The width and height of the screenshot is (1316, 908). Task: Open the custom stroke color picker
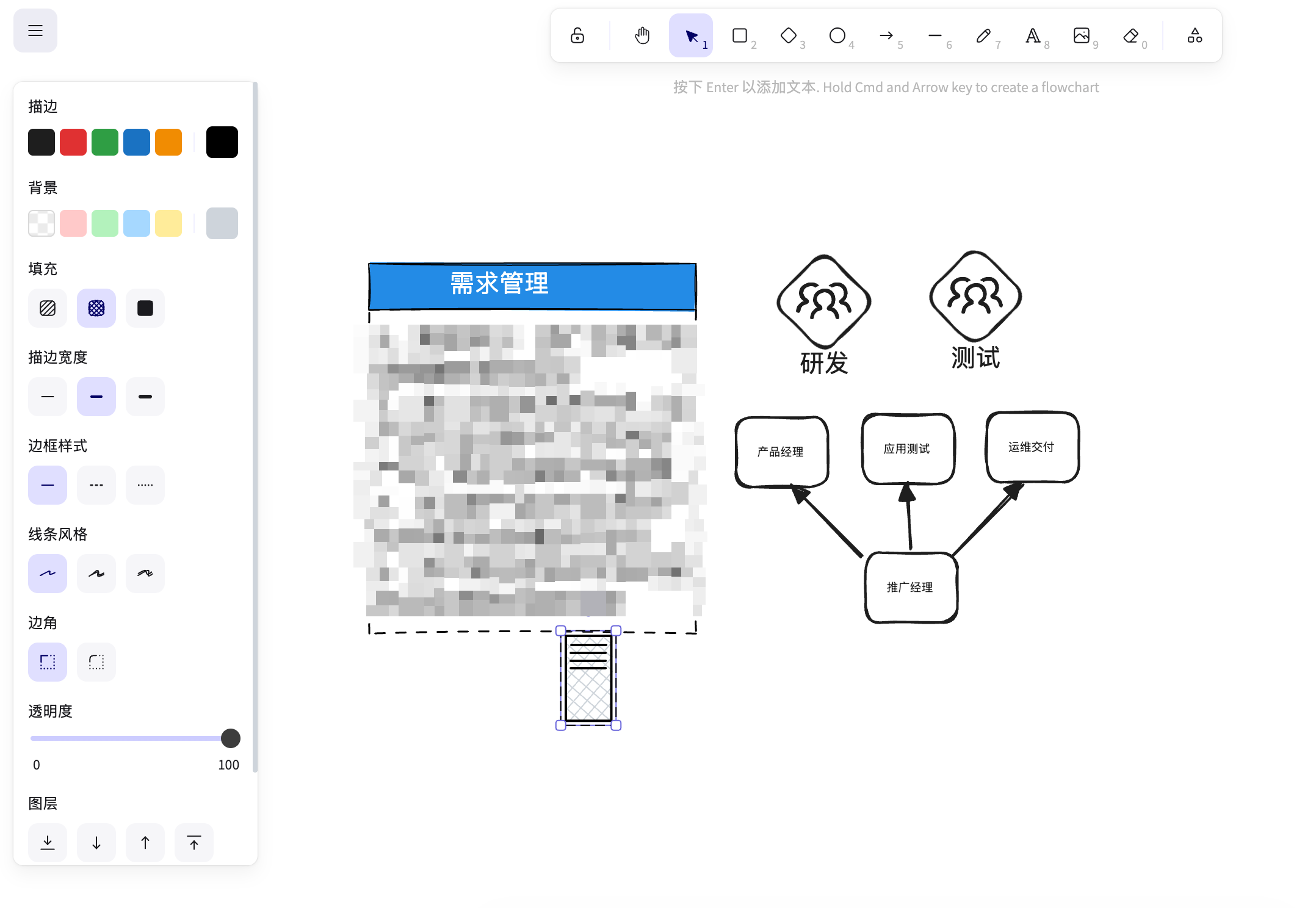tap(222, 142)
